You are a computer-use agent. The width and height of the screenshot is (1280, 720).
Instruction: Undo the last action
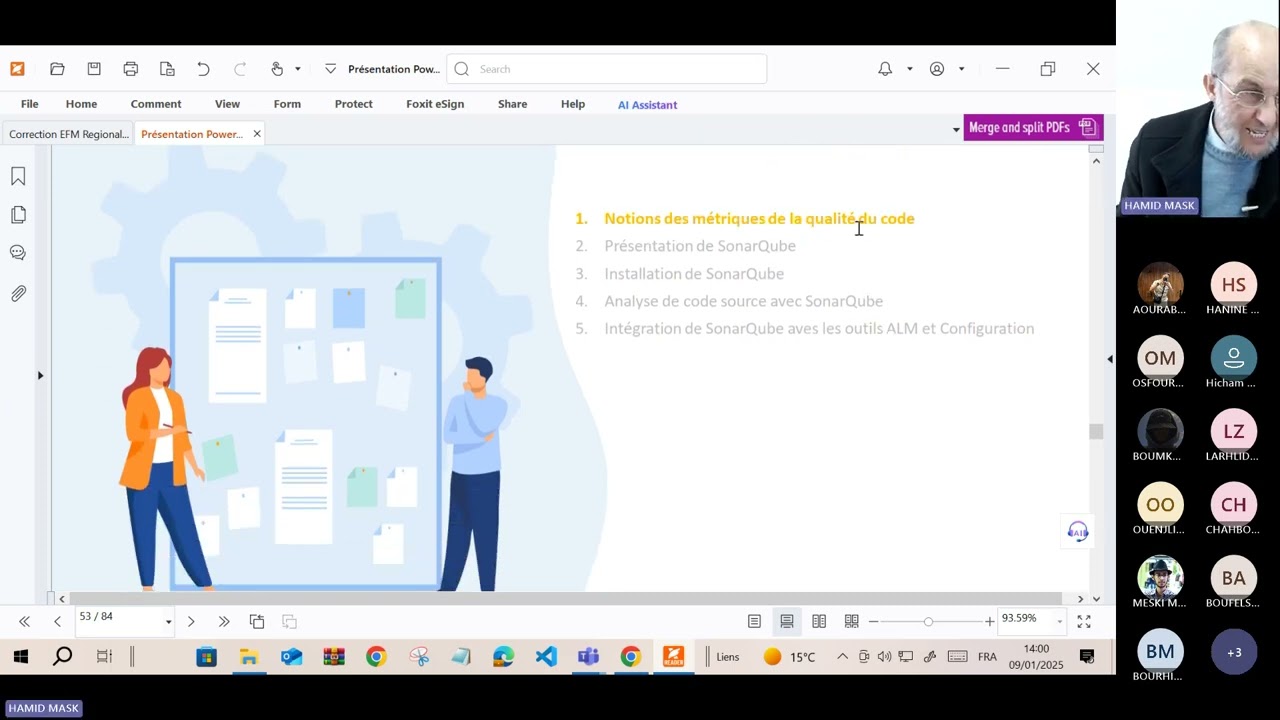pyautogui.click(x=203, y=69)
